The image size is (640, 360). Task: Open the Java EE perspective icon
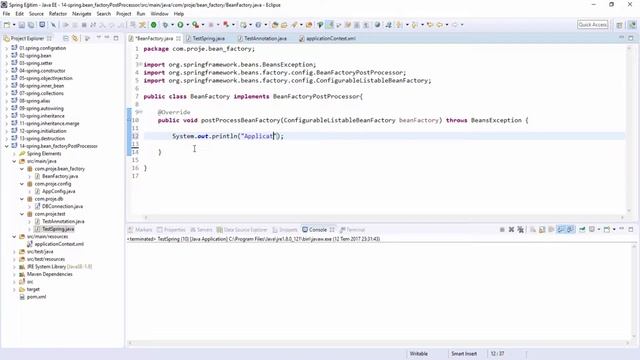[x=632, y=25]
